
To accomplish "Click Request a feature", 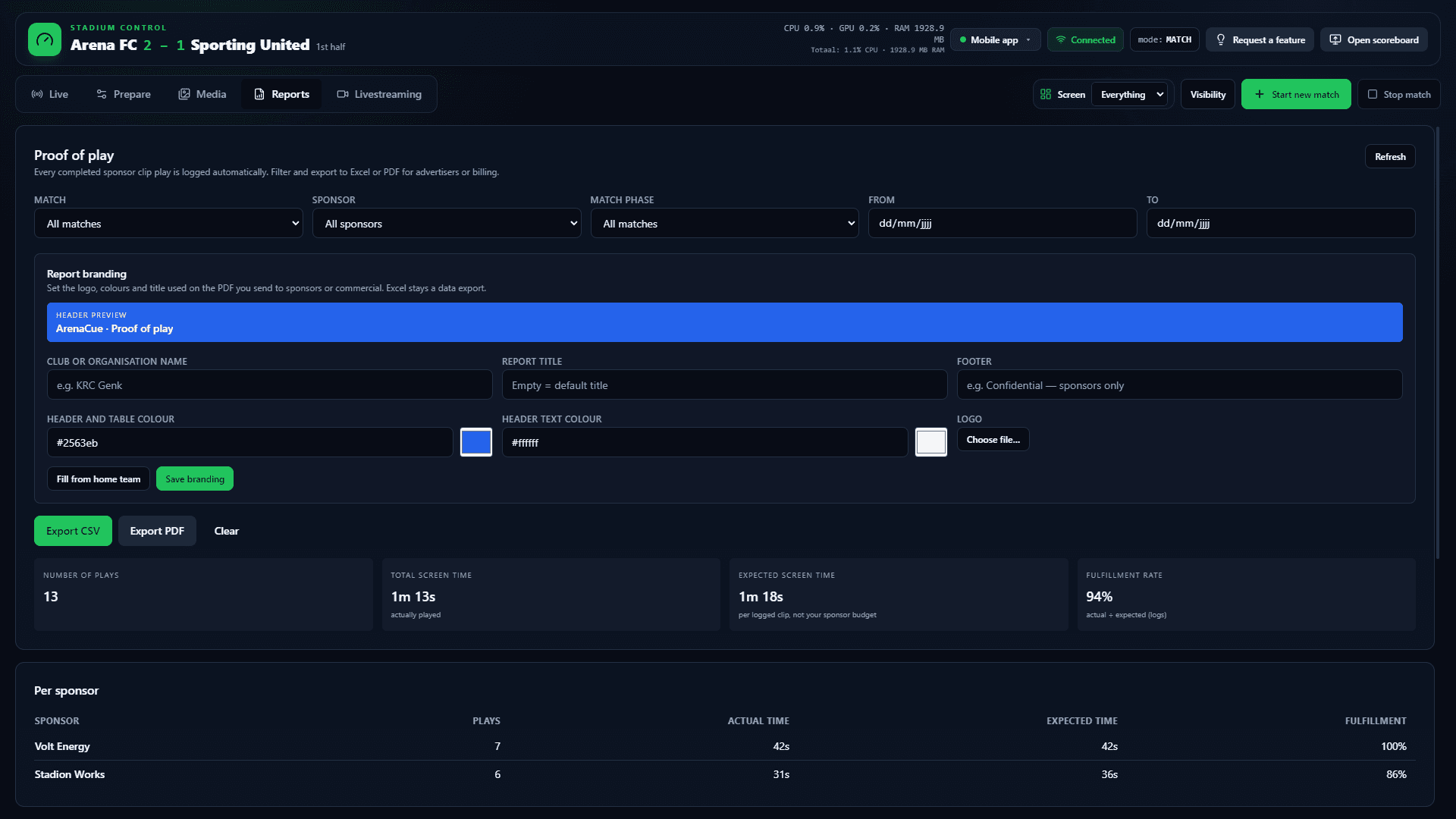I will coord(1260,39).
